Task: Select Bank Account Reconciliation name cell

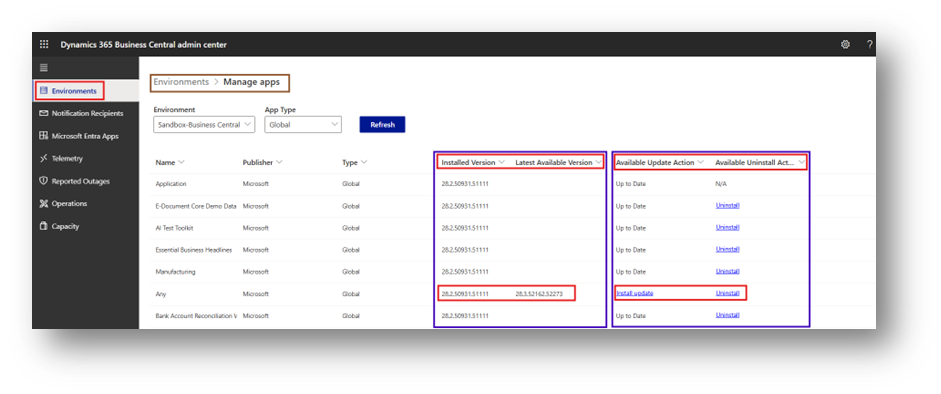Action: click(x=196, y=315)
